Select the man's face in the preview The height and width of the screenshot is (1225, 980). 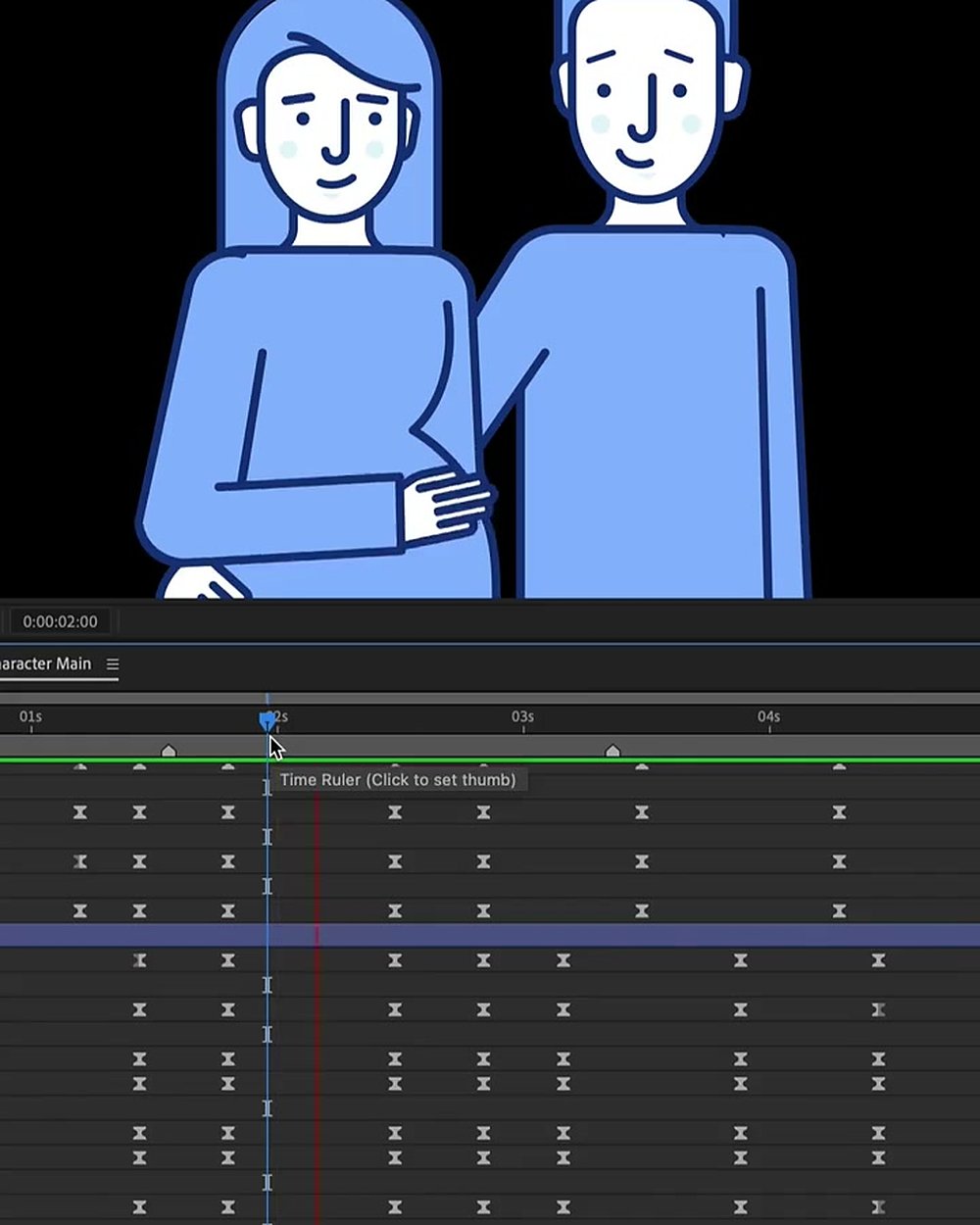click(x=647, y=98)
